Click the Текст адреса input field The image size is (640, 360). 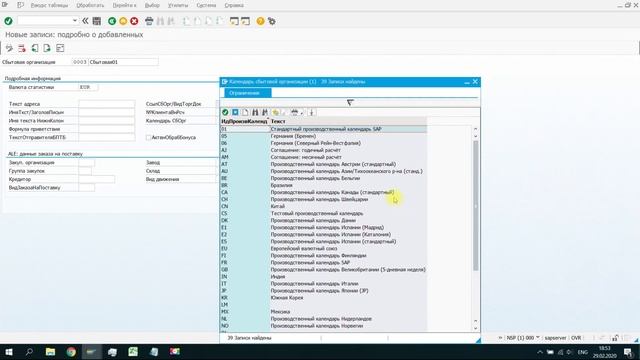coord(107,104)
